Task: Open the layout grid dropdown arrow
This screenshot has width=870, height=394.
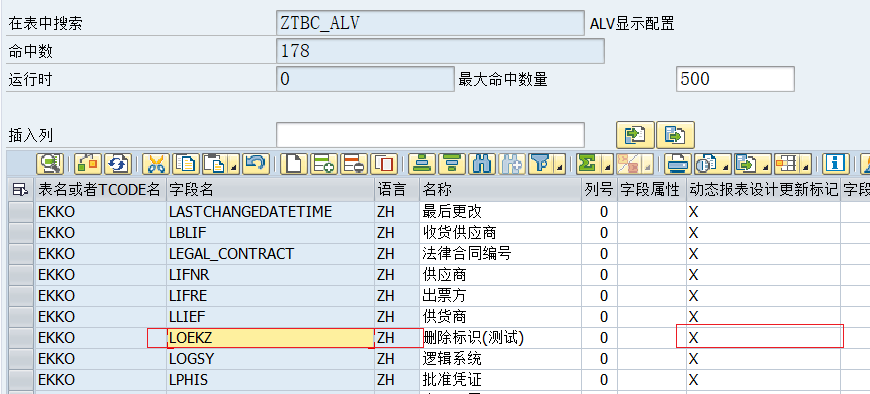Action: 806,164
